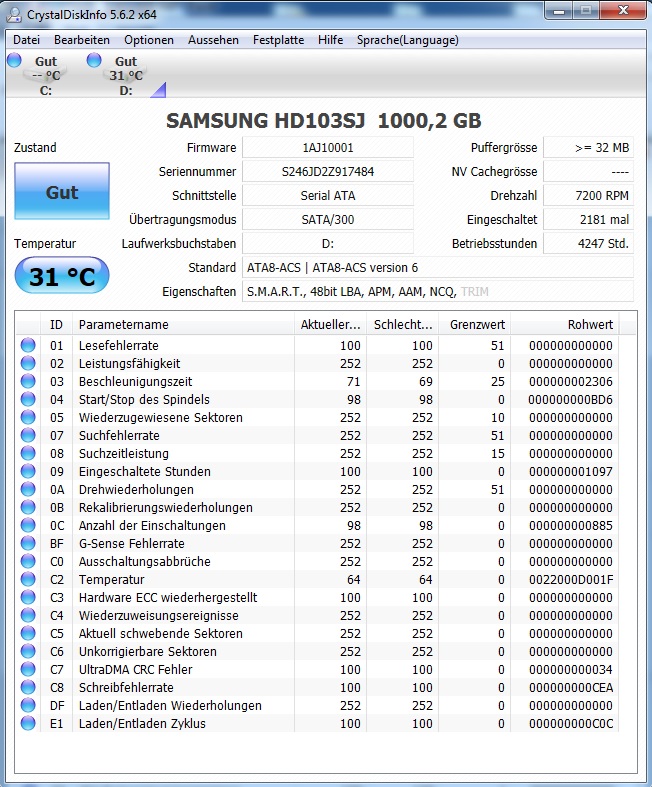Open the Sprache(Language) menu
Image resolution: width=652 pixels, height=787 pixels.
click(408, 40)
